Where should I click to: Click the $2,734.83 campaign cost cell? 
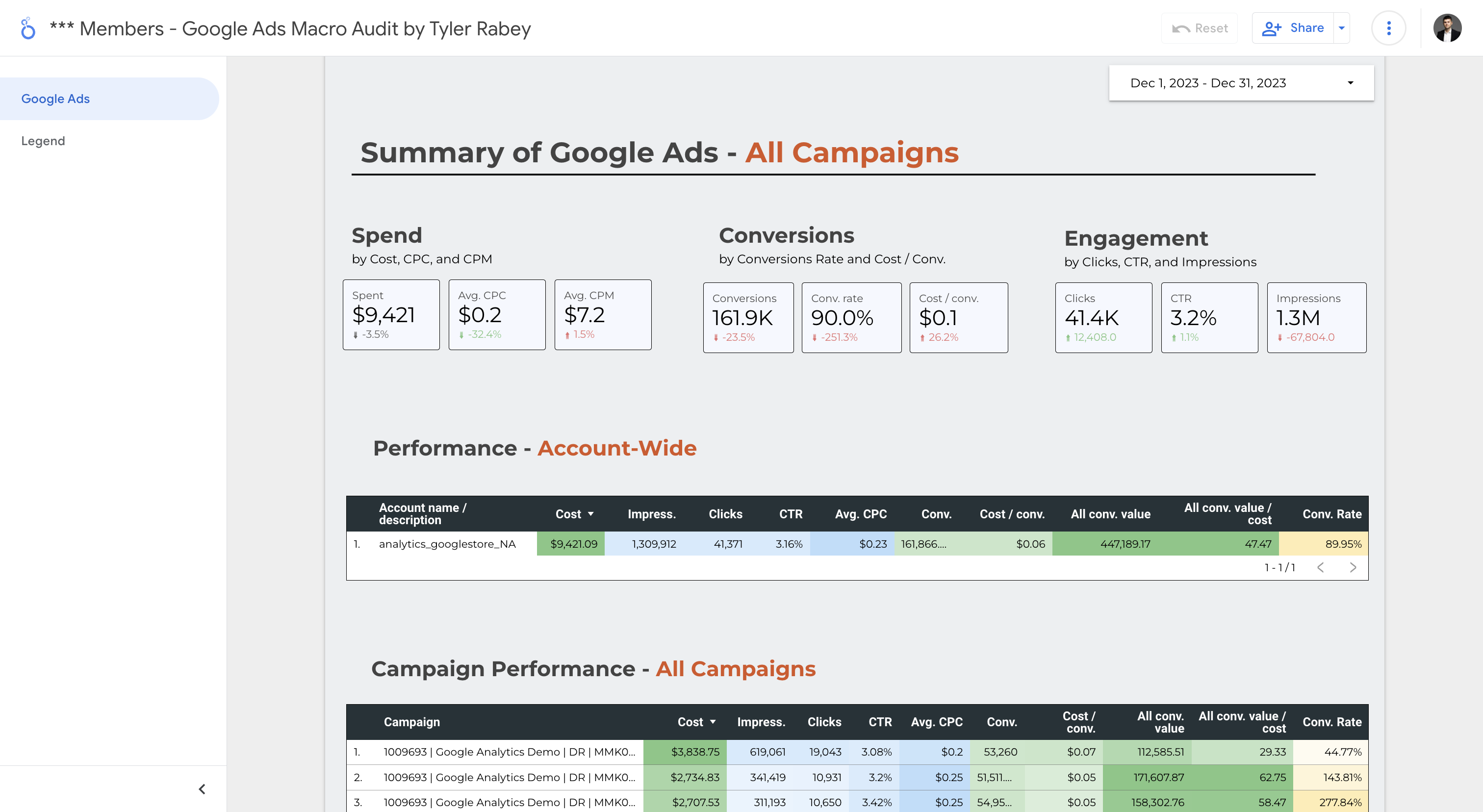tap(685, 778)
